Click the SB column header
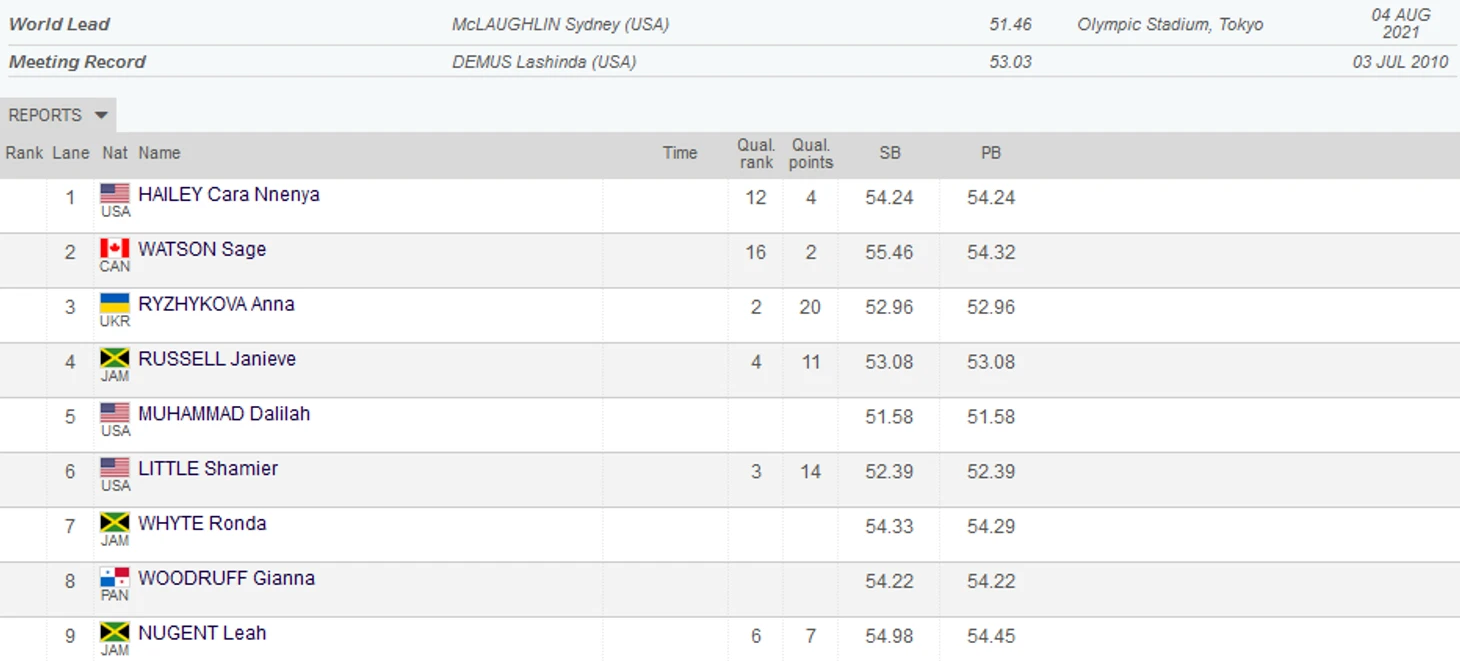The height and width of the screenshot is (661, 1460). 889,153
